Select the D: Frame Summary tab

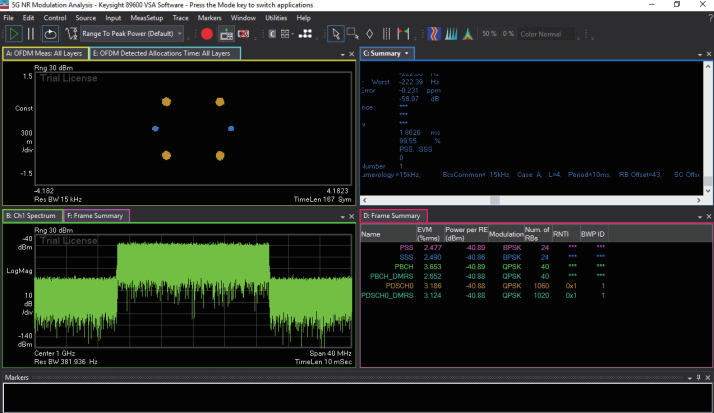pos(393,215)
